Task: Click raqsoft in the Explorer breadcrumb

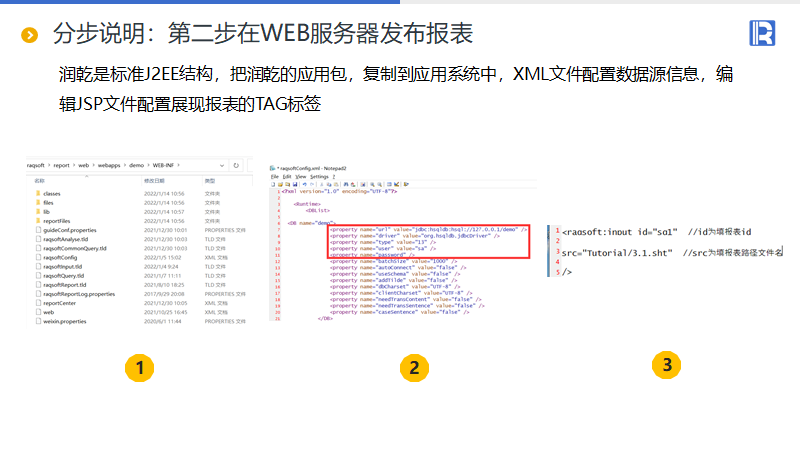Action: [36, 165]
